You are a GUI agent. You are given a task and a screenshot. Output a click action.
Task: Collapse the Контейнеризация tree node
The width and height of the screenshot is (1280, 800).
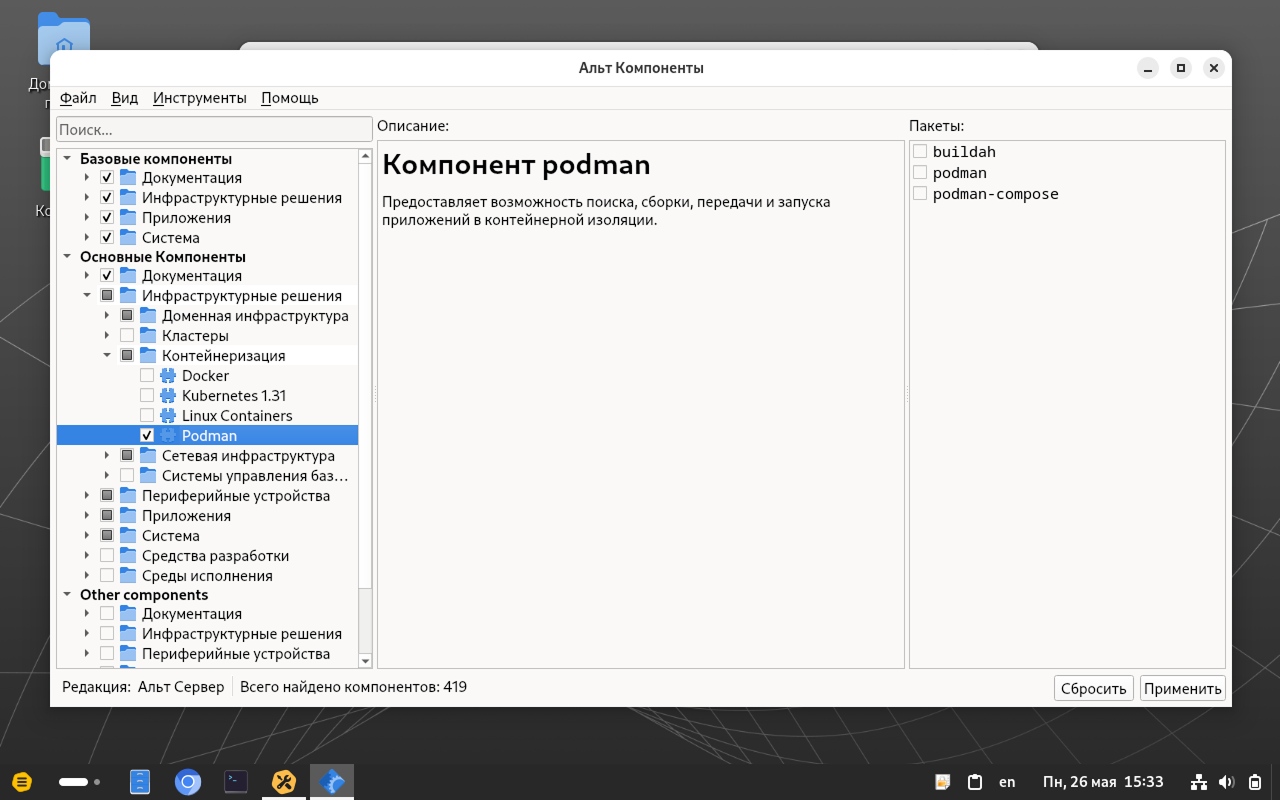[107, 355]
